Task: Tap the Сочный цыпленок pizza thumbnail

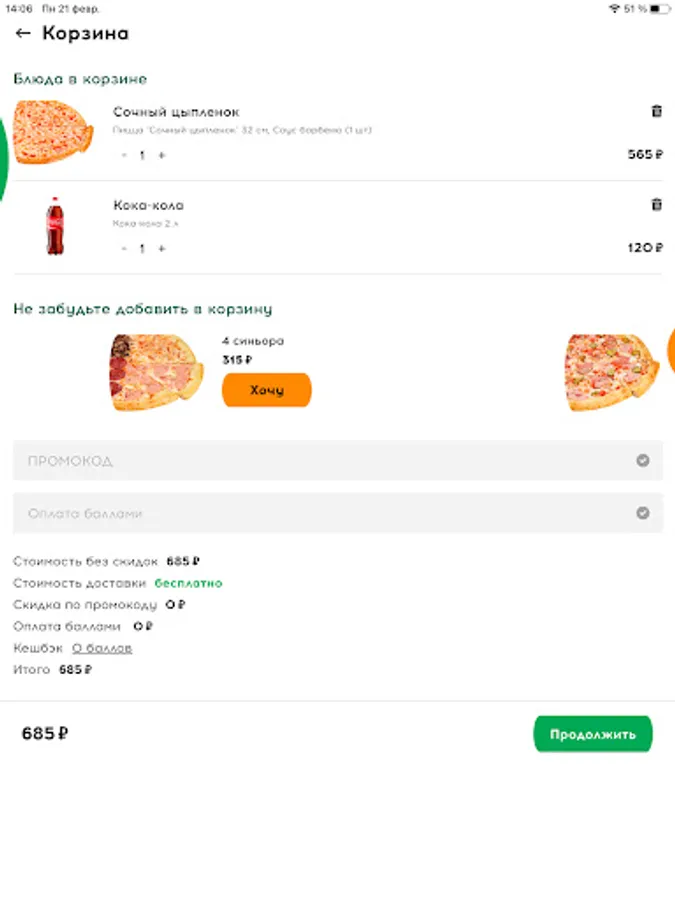Action: click(x=53, y=133)
